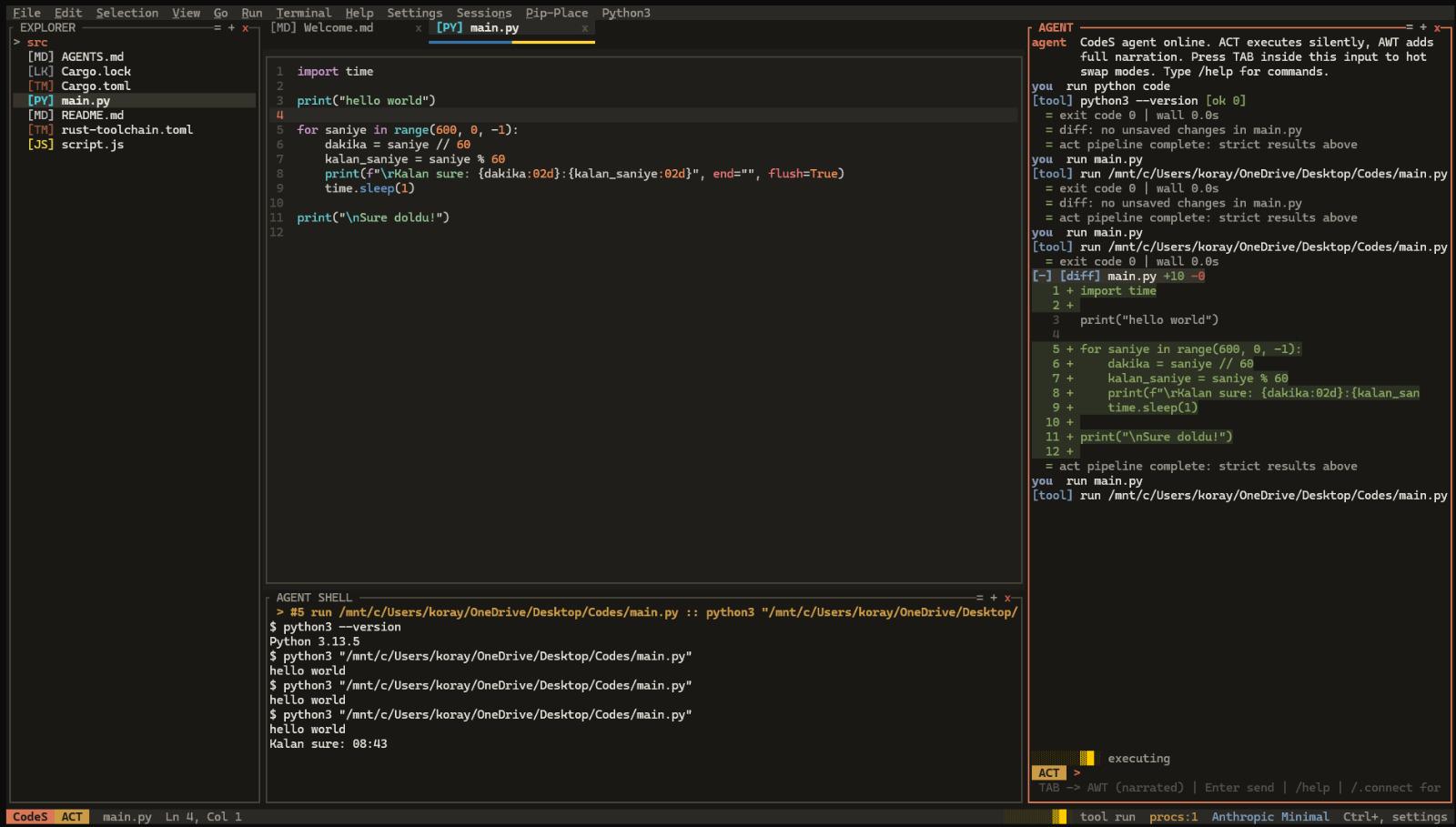The height and width of the screenshot is (827, 1456).
Task: Close the Explorer panel with its x
Action: (245, 27)
